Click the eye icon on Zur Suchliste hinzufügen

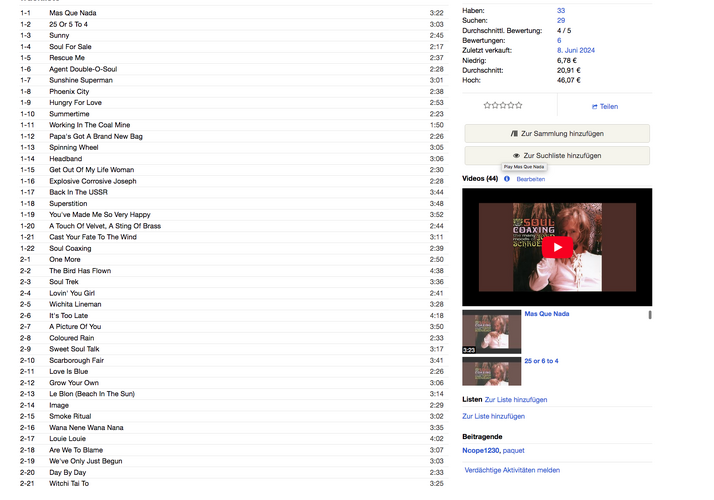(x=516, y=156)
